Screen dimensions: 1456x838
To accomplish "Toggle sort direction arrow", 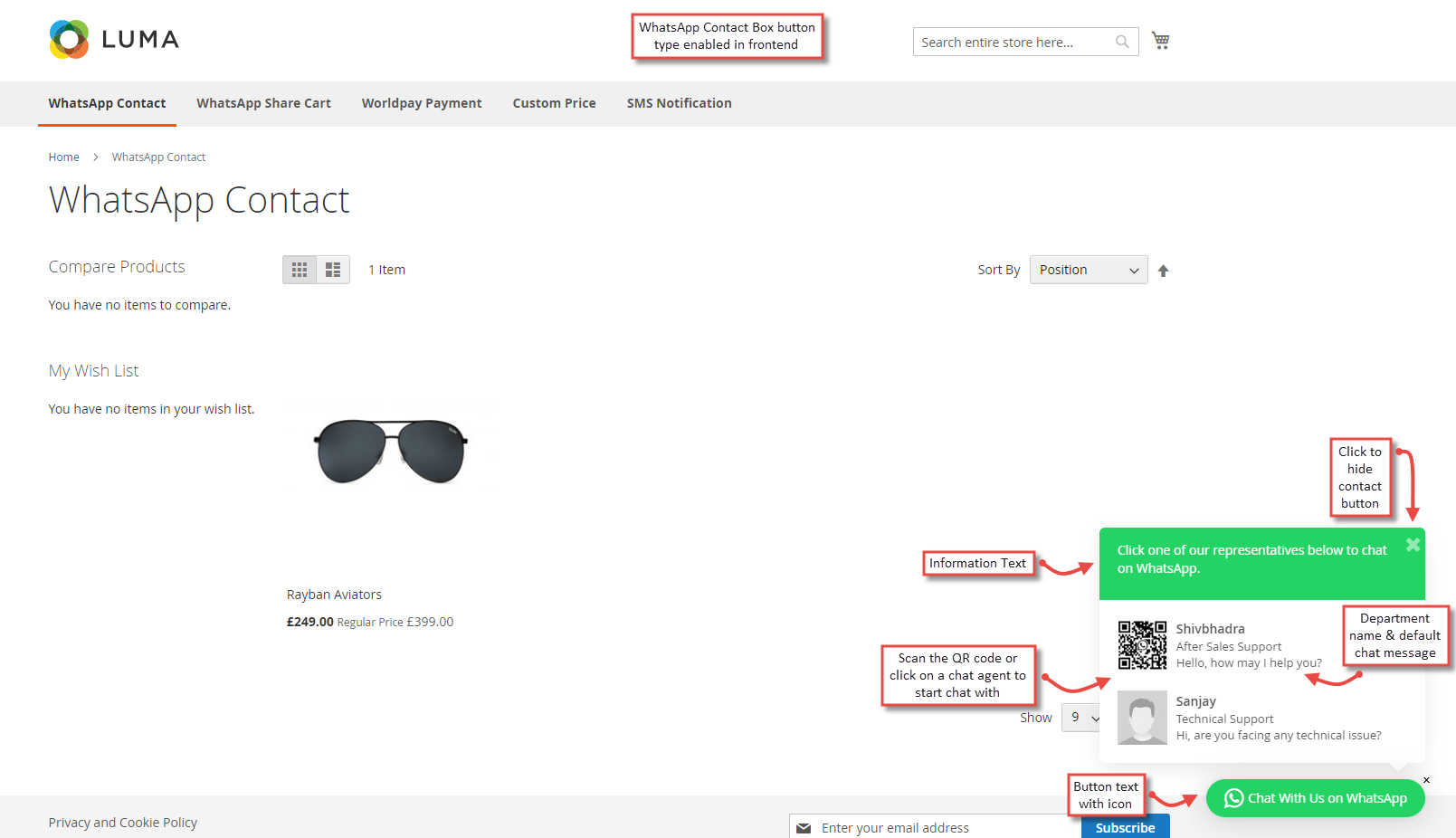I will tap(1164, 271).
